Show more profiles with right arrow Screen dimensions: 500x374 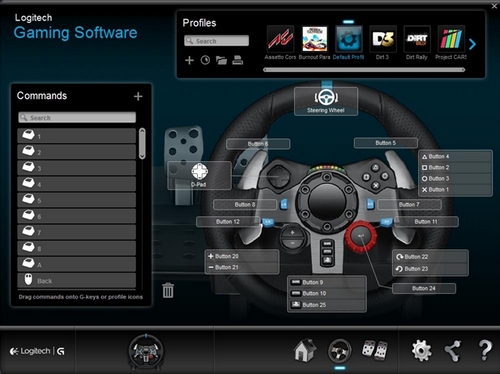[x=472, y=44]
